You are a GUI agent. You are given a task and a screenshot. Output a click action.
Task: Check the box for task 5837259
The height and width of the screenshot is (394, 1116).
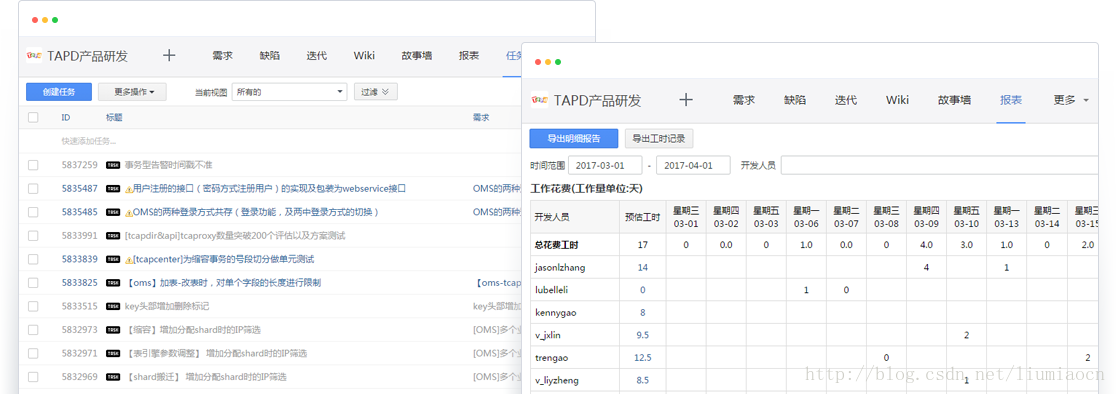(x=33, y=165)
